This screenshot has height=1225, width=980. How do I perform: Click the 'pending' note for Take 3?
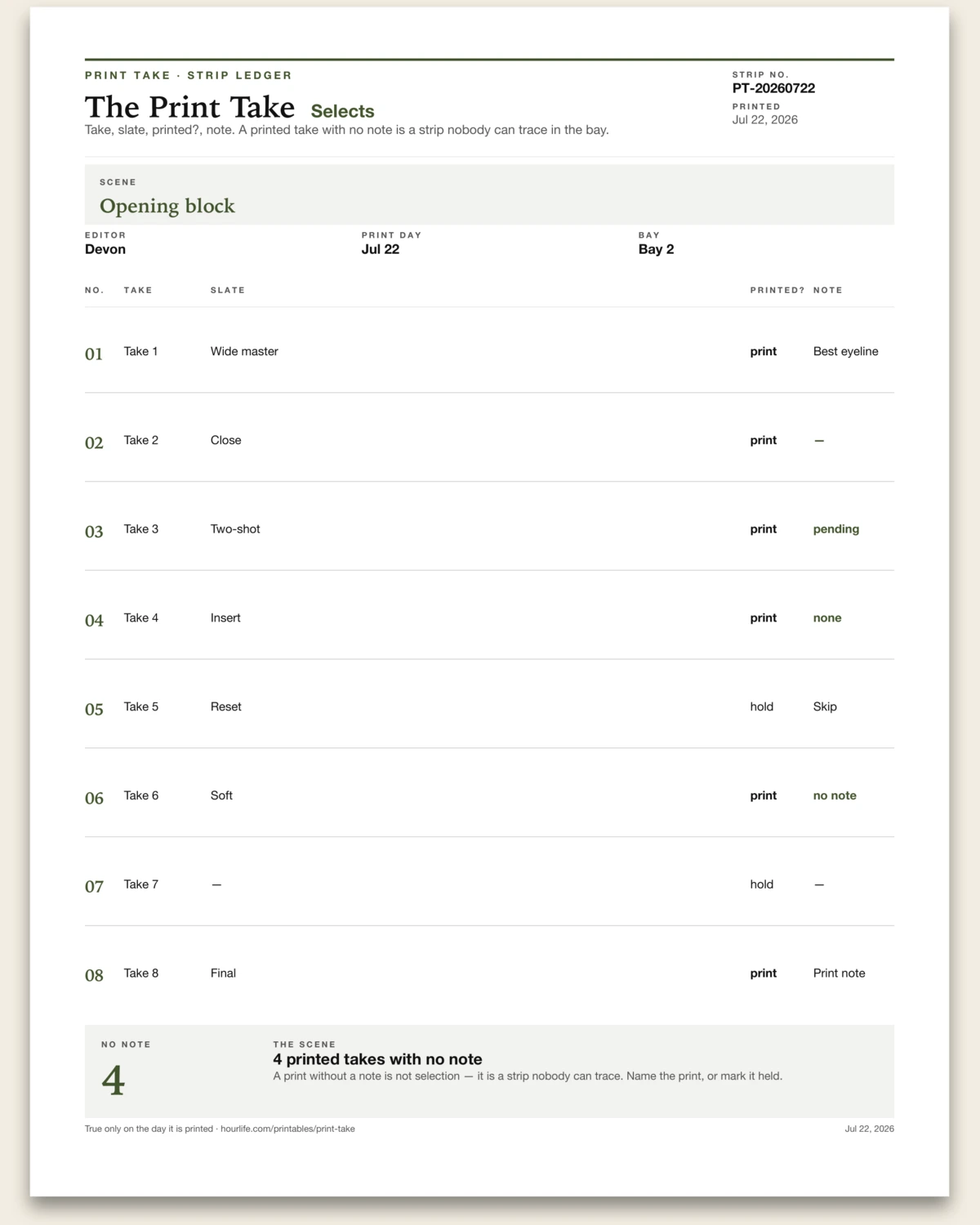coord(836,529)
